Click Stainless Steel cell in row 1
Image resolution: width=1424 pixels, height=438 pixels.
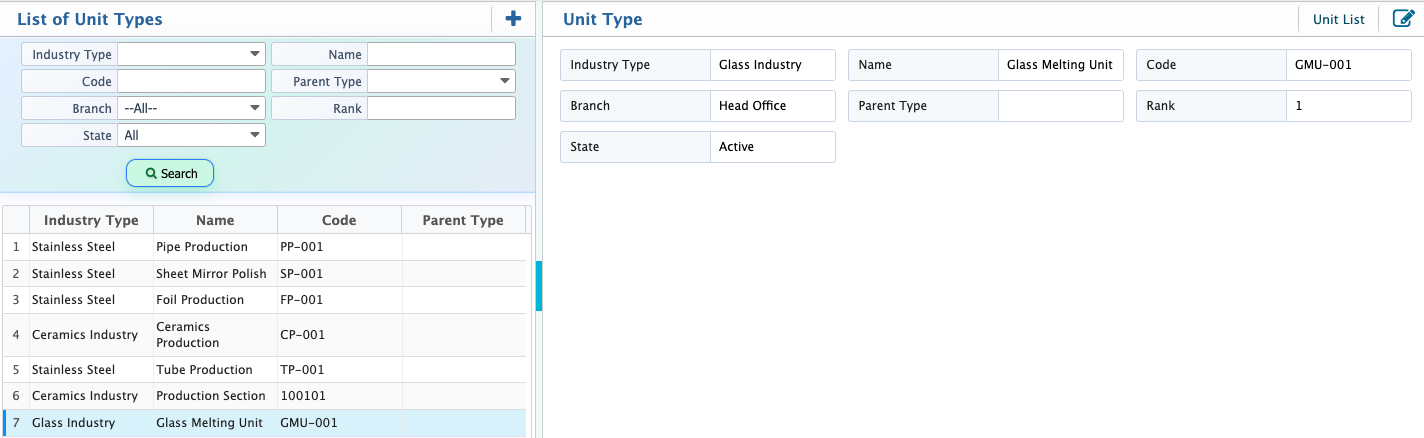tap(91, 246)
